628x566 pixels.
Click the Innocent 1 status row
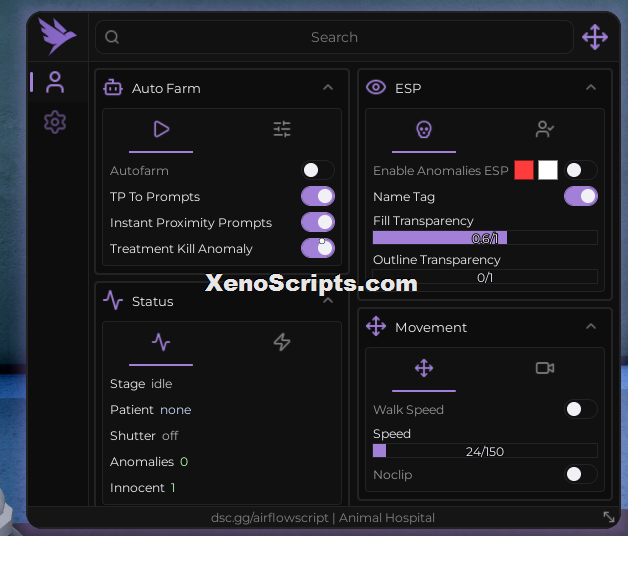point(142,487)
